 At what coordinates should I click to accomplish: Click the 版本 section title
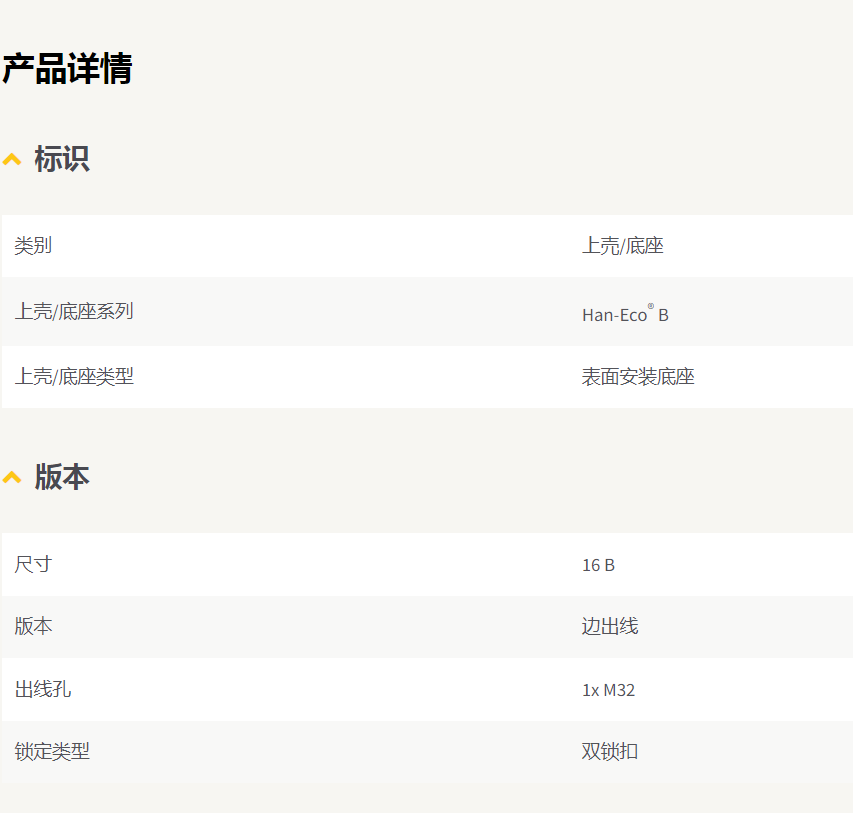[62, 477]
